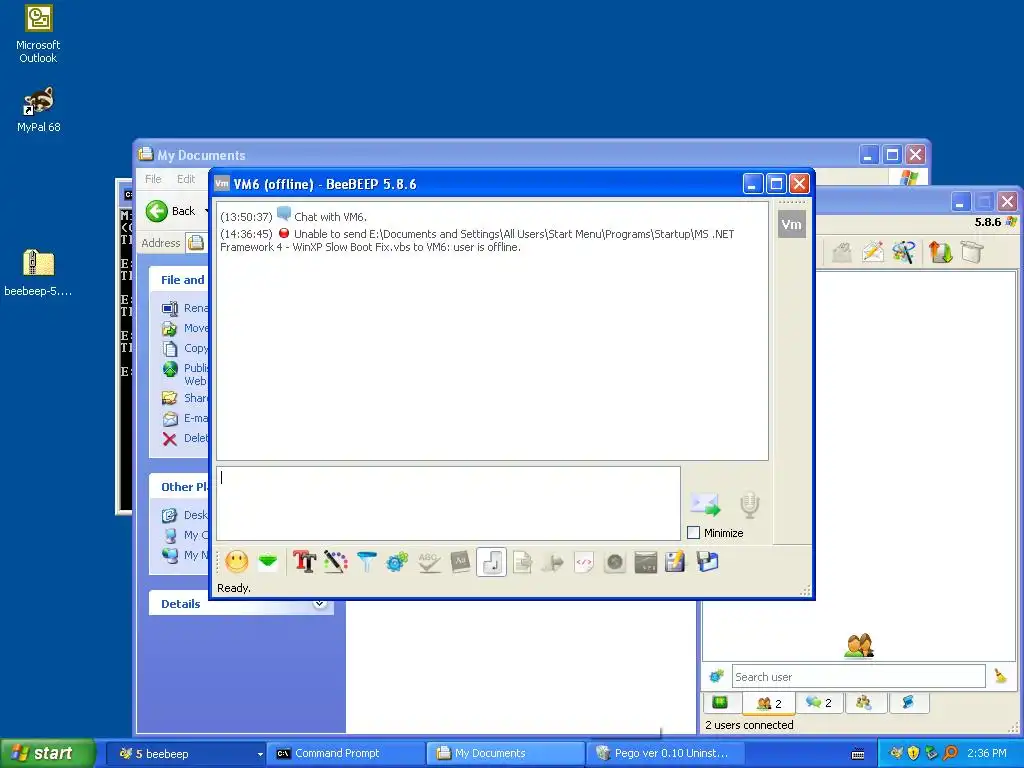Click the grayed envelope icon in BeeBEEP main toolbar

point(842,251)
